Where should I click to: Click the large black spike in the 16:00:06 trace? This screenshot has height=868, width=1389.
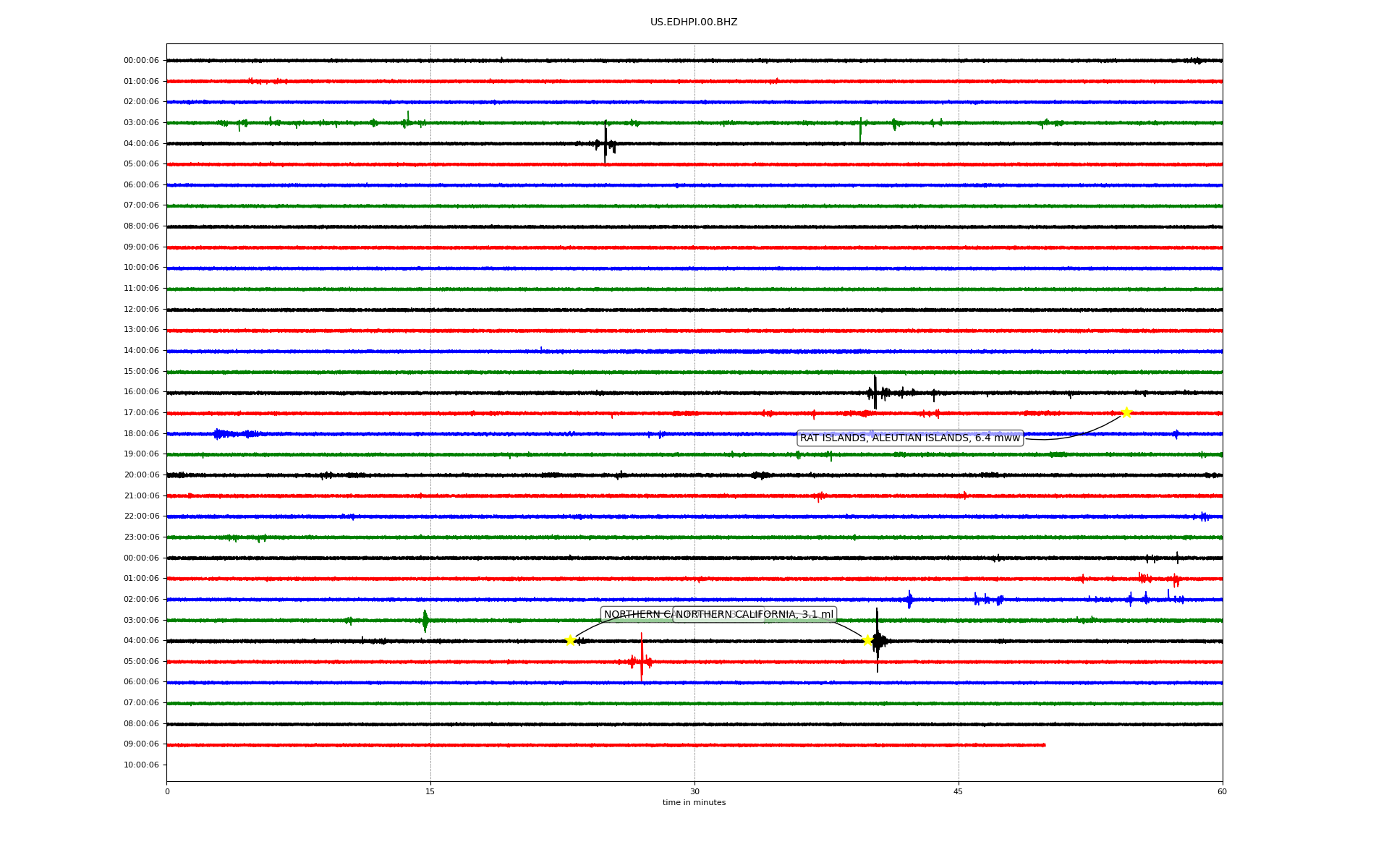pos(875,392)
